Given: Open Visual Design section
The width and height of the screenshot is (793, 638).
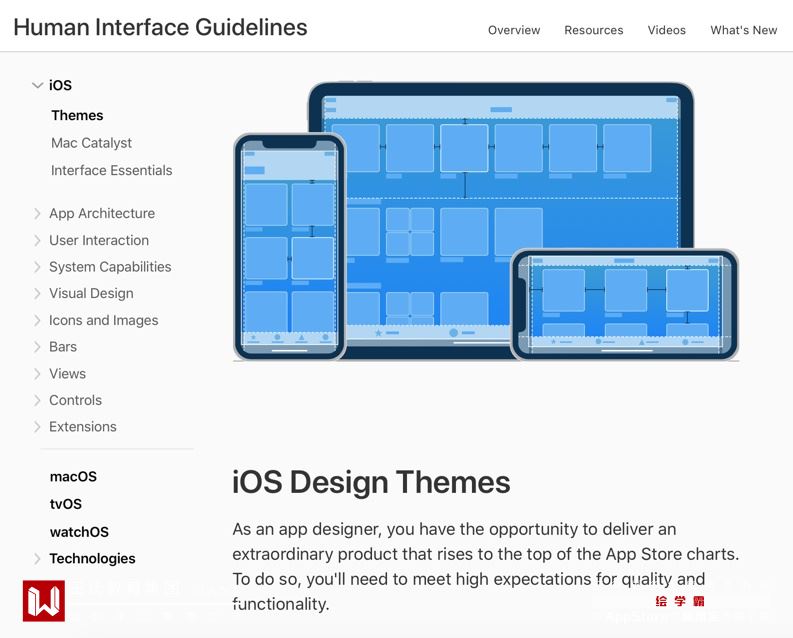Looking at the screenshot, I should 92,294.
